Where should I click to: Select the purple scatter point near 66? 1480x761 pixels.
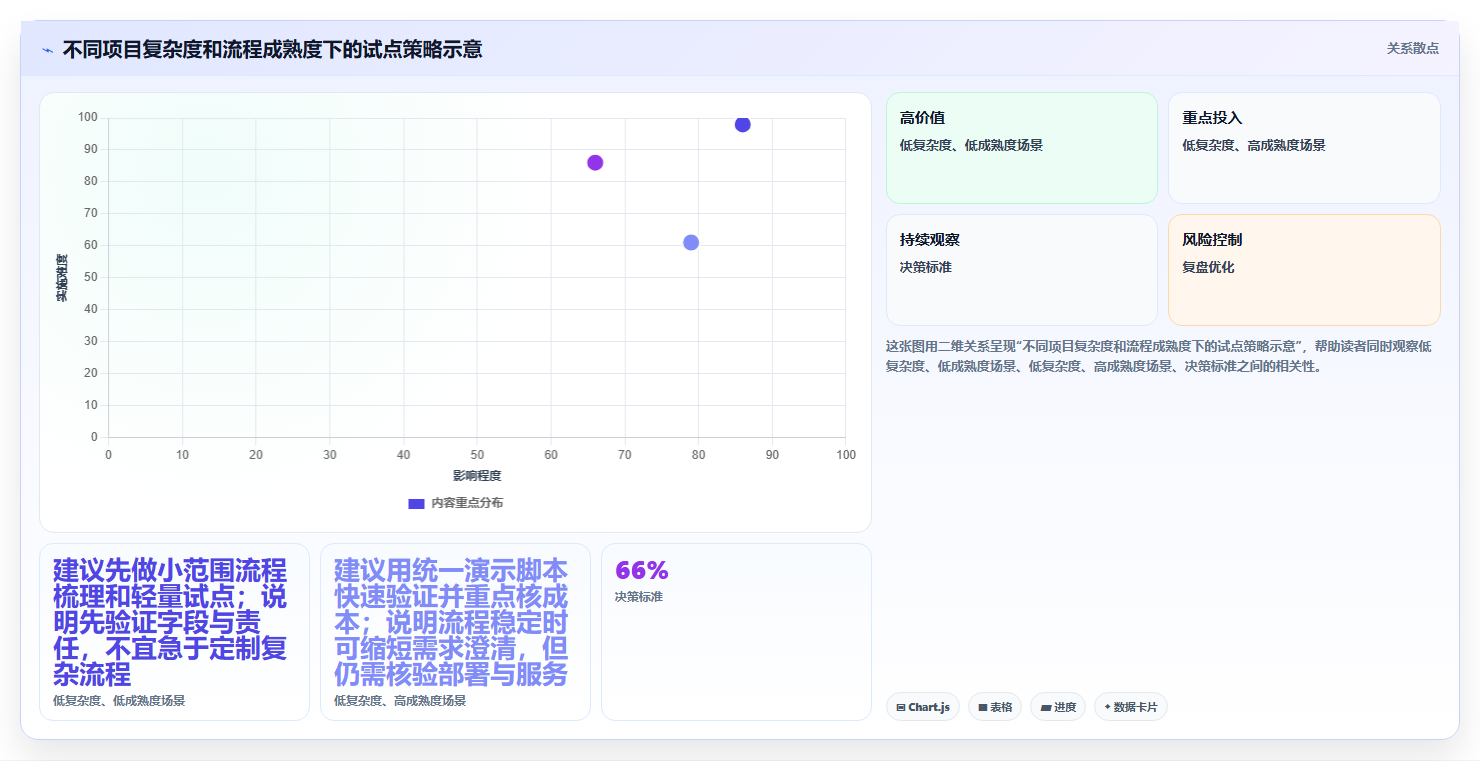click(595, 162)
